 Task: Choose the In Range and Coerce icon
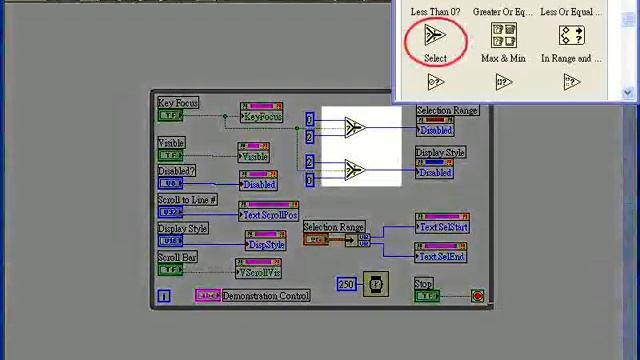(x=571, y=36)
